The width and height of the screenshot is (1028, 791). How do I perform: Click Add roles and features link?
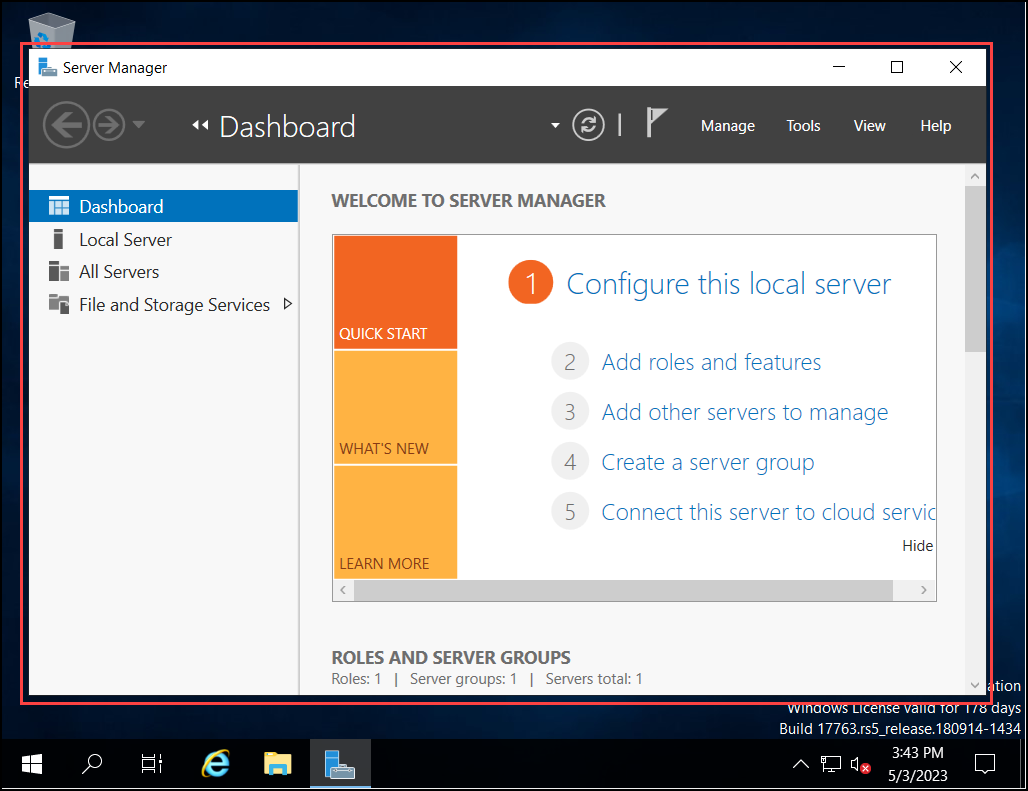(711, 362)
